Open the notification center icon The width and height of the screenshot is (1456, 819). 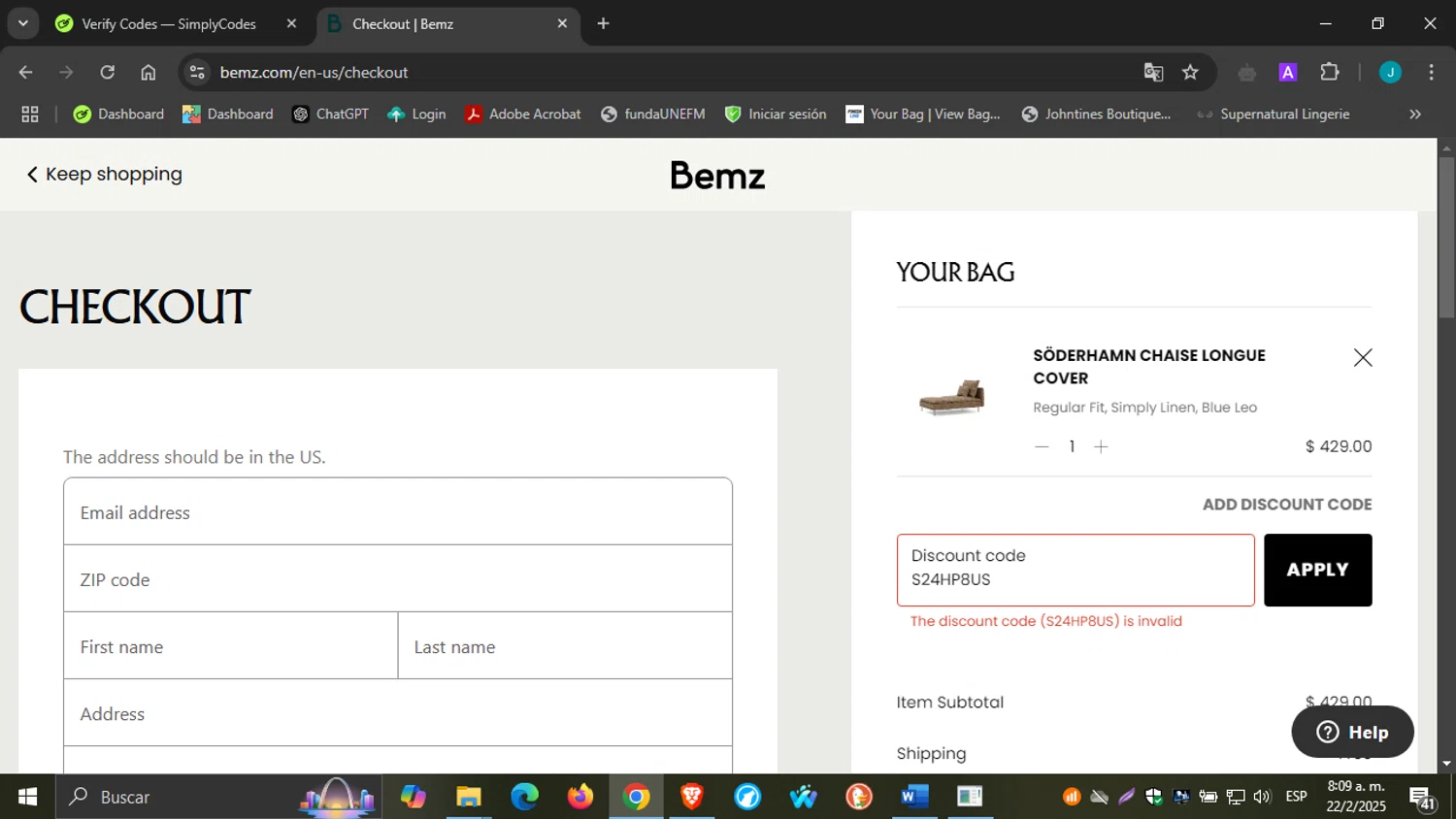[x=1423, y=798]
